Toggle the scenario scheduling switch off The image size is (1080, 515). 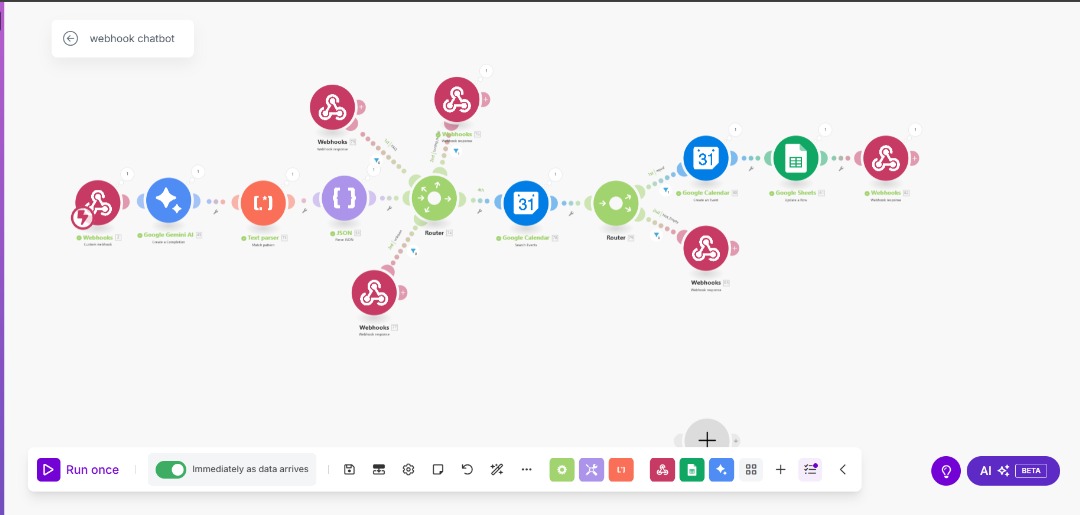point(171,470)
